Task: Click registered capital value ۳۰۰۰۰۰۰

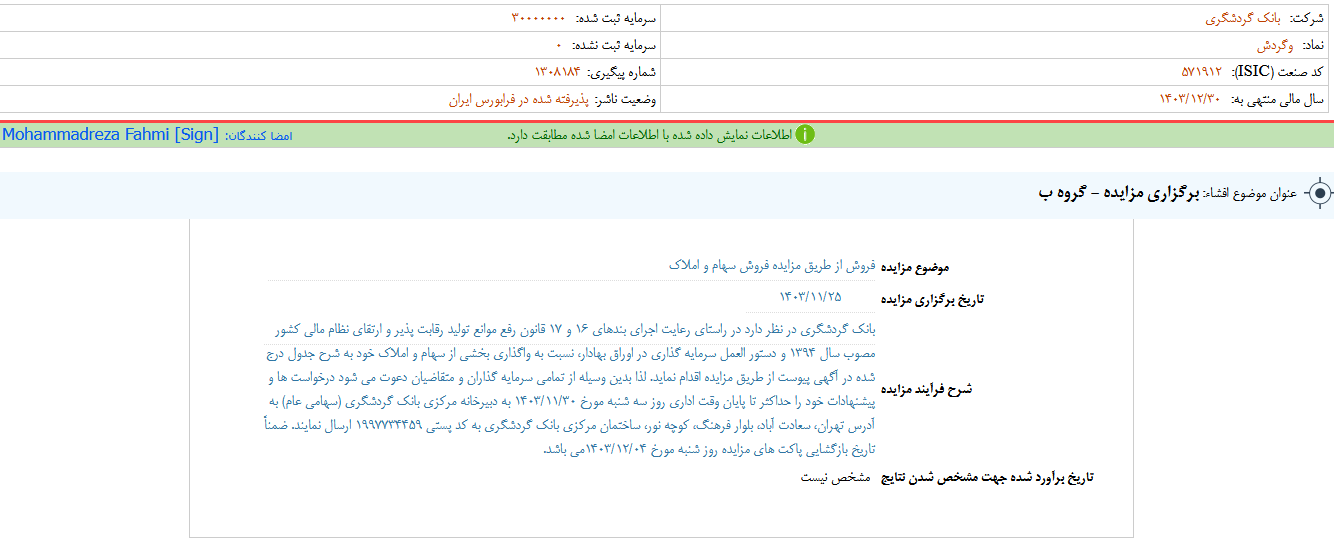Action: (538, 18)
